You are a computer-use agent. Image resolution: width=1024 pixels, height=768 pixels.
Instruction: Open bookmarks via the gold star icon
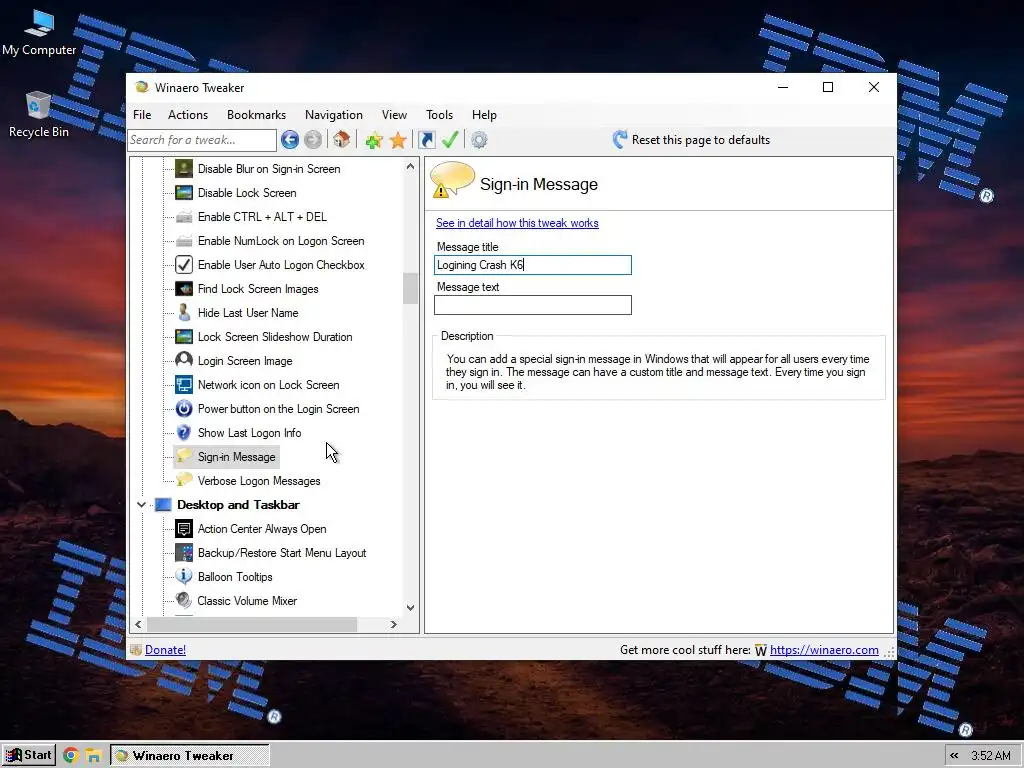pos(398,140)
